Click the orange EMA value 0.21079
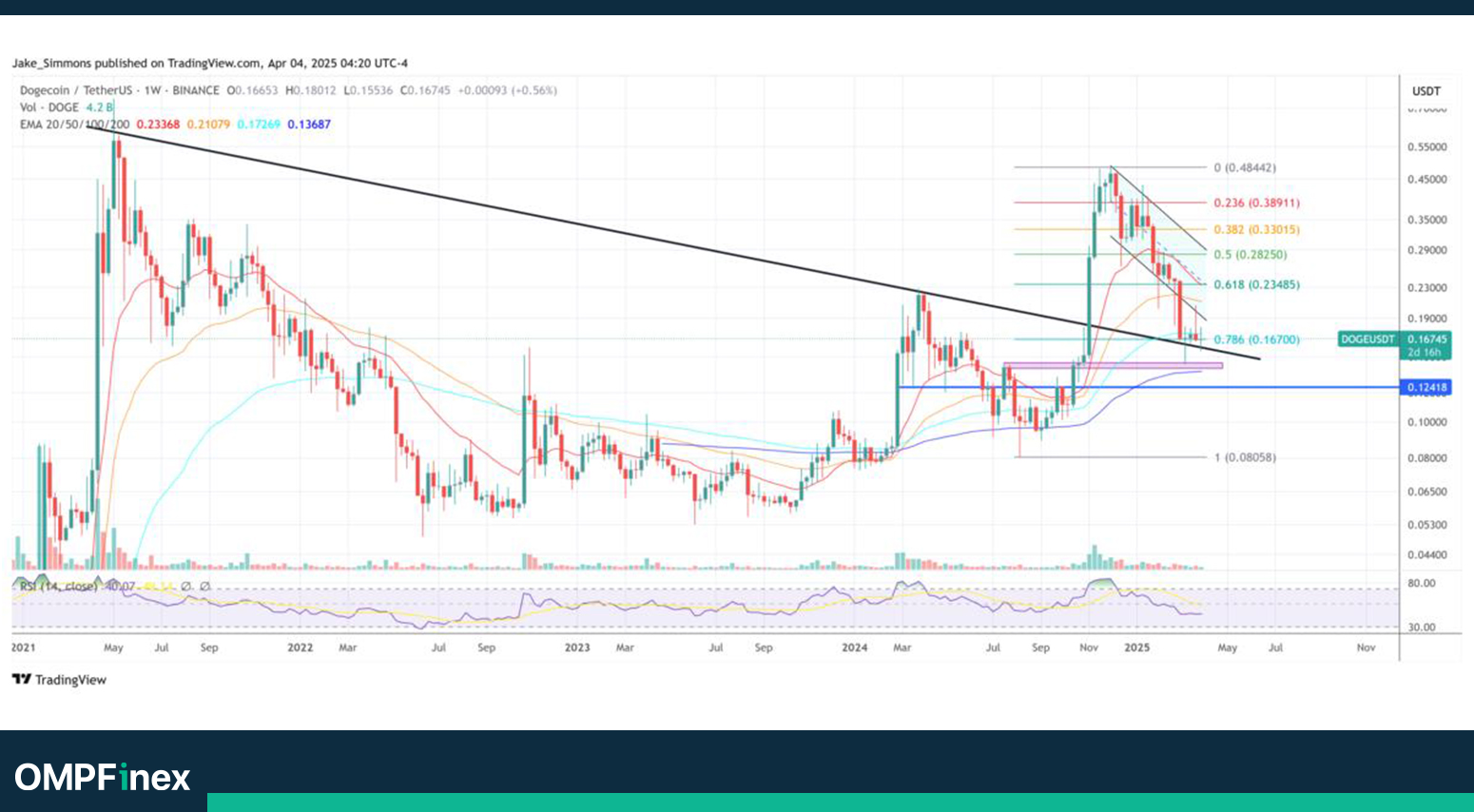Screen dimensions: 1474x812 208,125
